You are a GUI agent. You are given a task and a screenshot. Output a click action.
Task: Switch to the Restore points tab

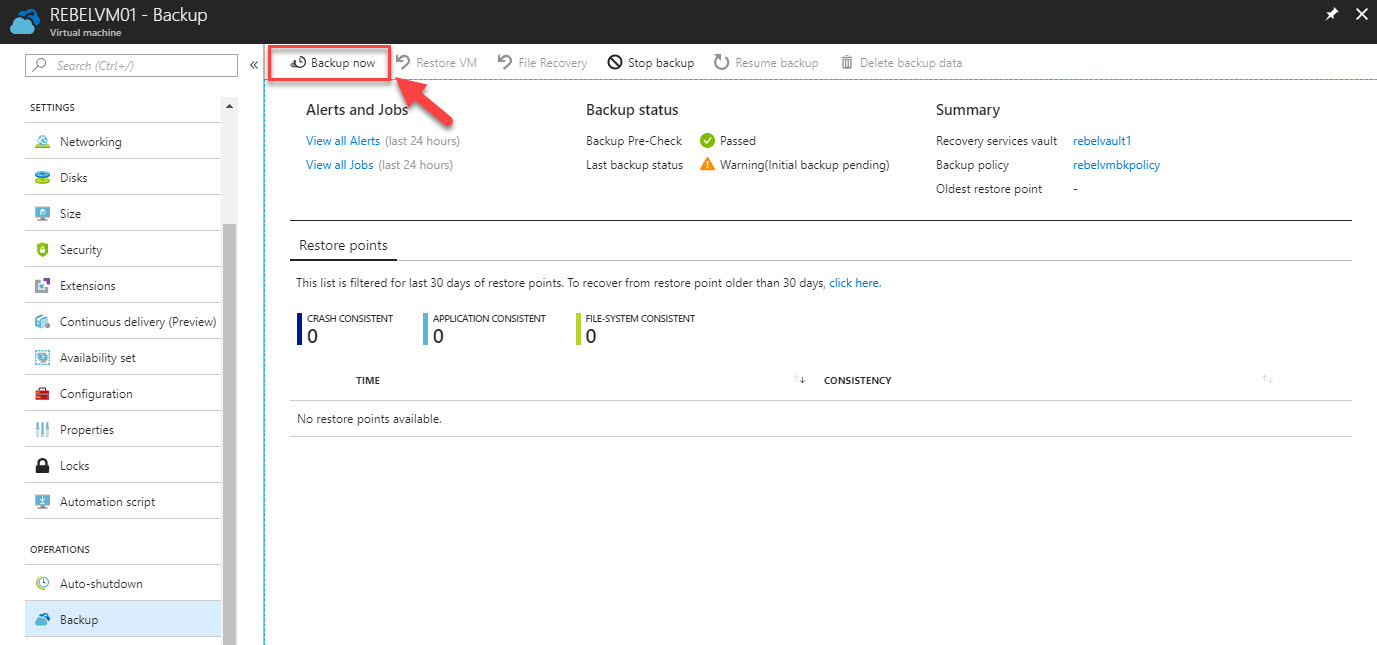click(343, 244)
